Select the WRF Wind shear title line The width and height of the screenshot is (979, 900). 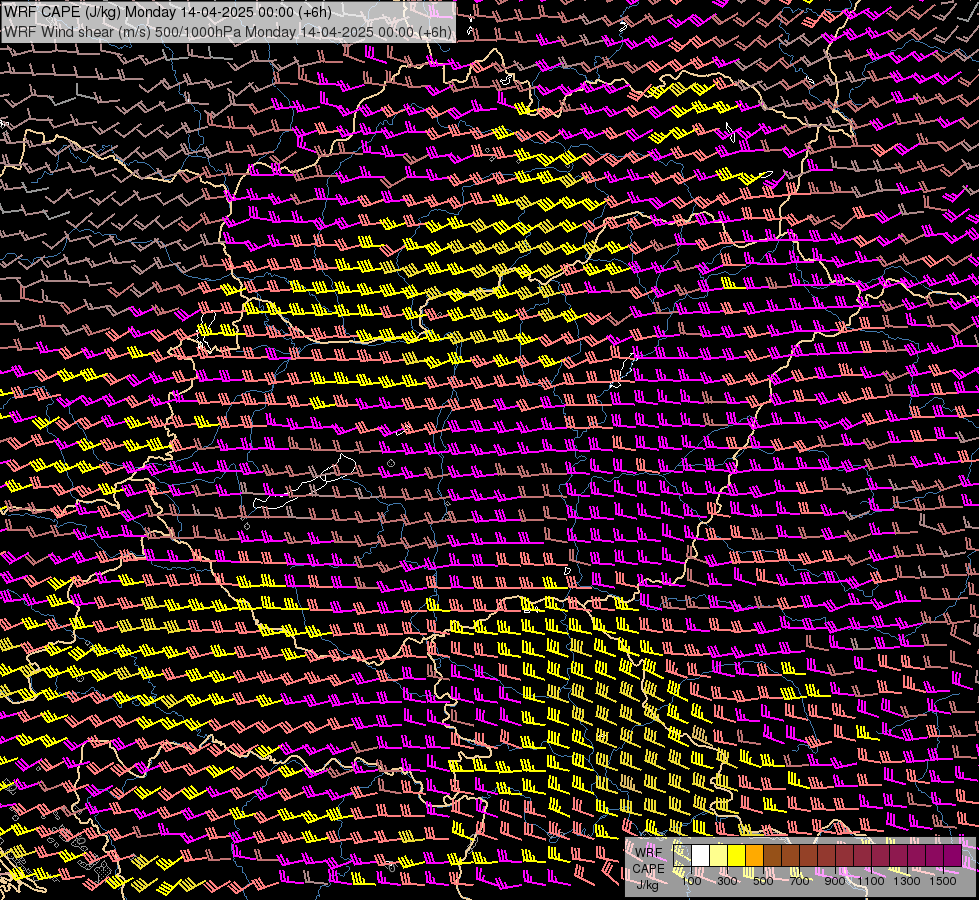227,32
